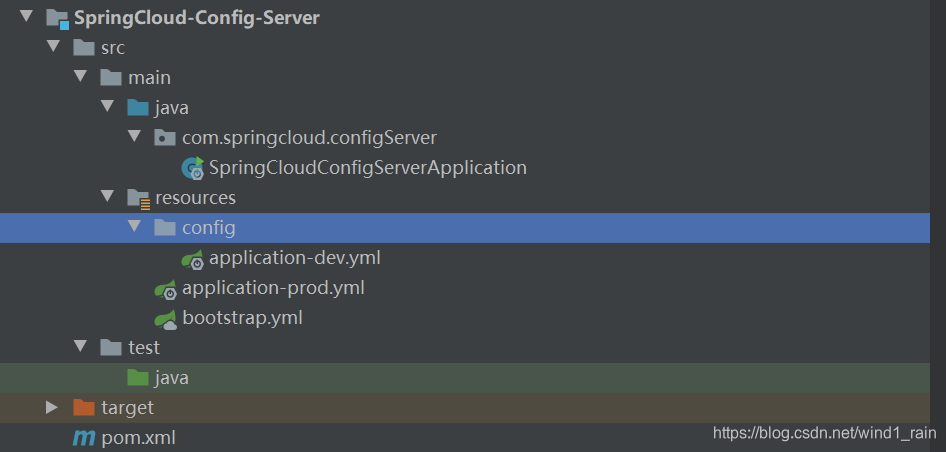Viewport: 946px width, 452px height.
Task: Click the resources root folder icon
Action: [x=139, y=199]
